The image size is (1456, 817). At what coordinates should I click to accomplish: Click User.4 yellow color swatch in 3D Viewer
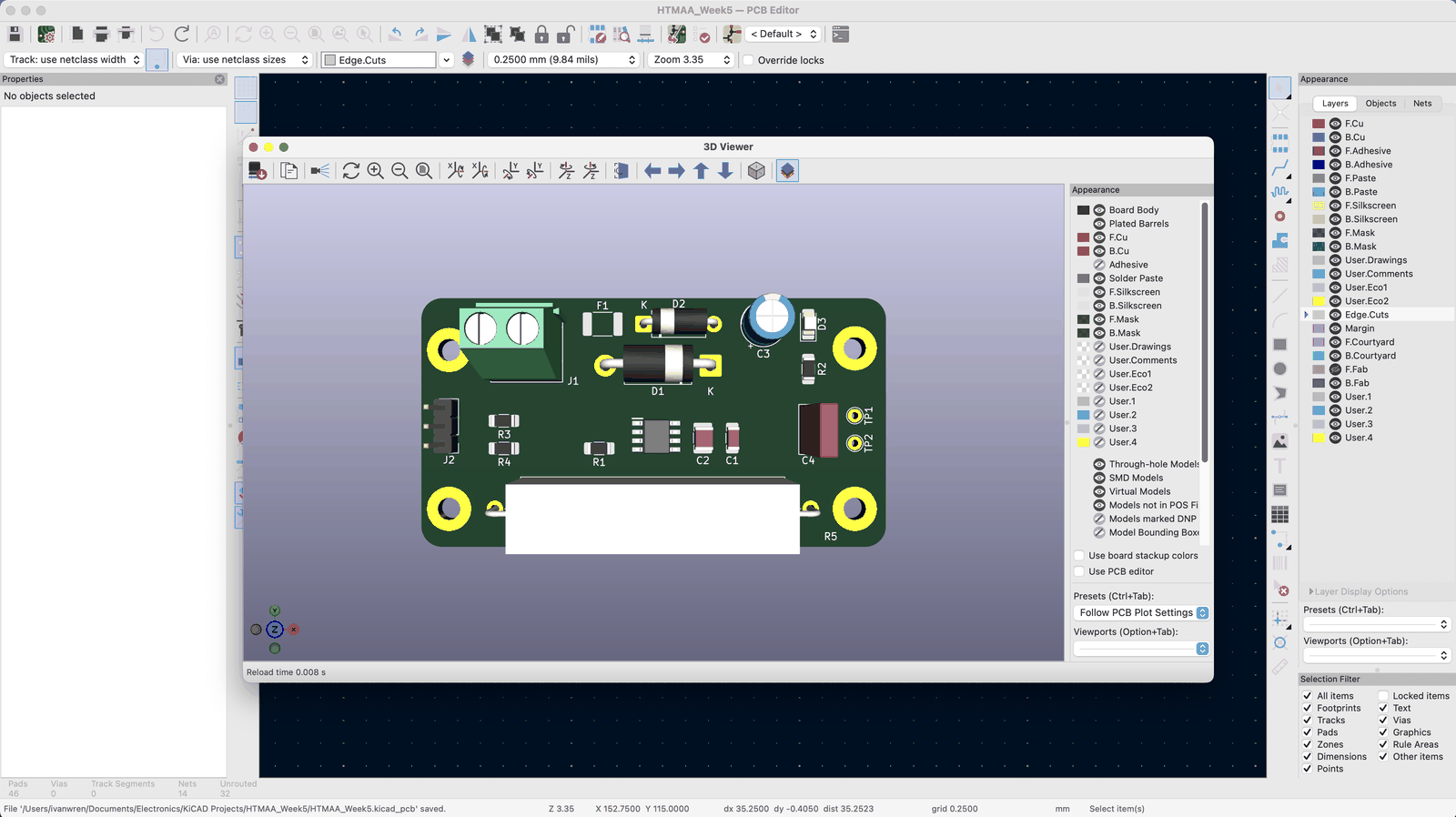[1083, 443]
